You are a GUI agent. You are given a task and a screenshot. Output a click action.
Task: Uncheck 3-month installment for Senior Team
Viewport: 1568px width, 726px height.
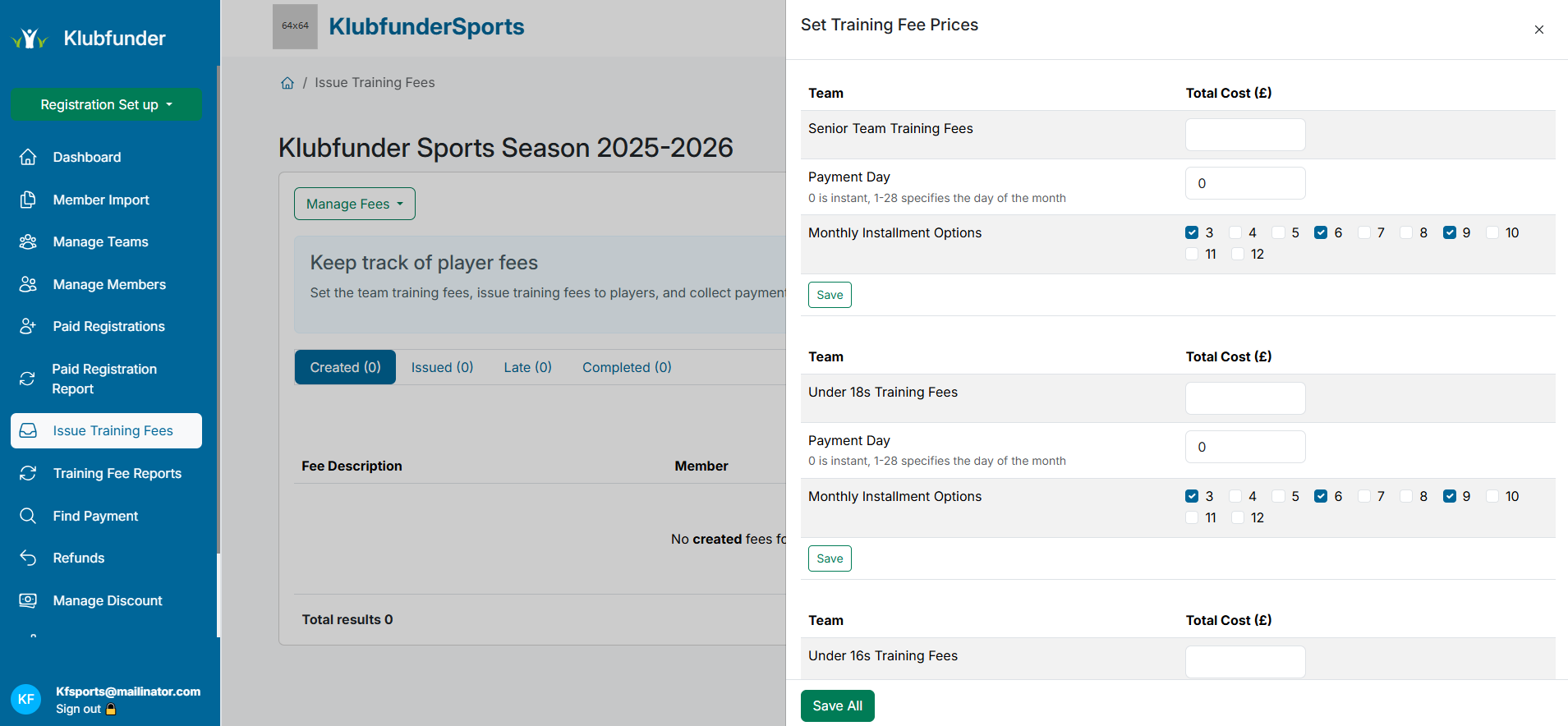coord(1192,232)
